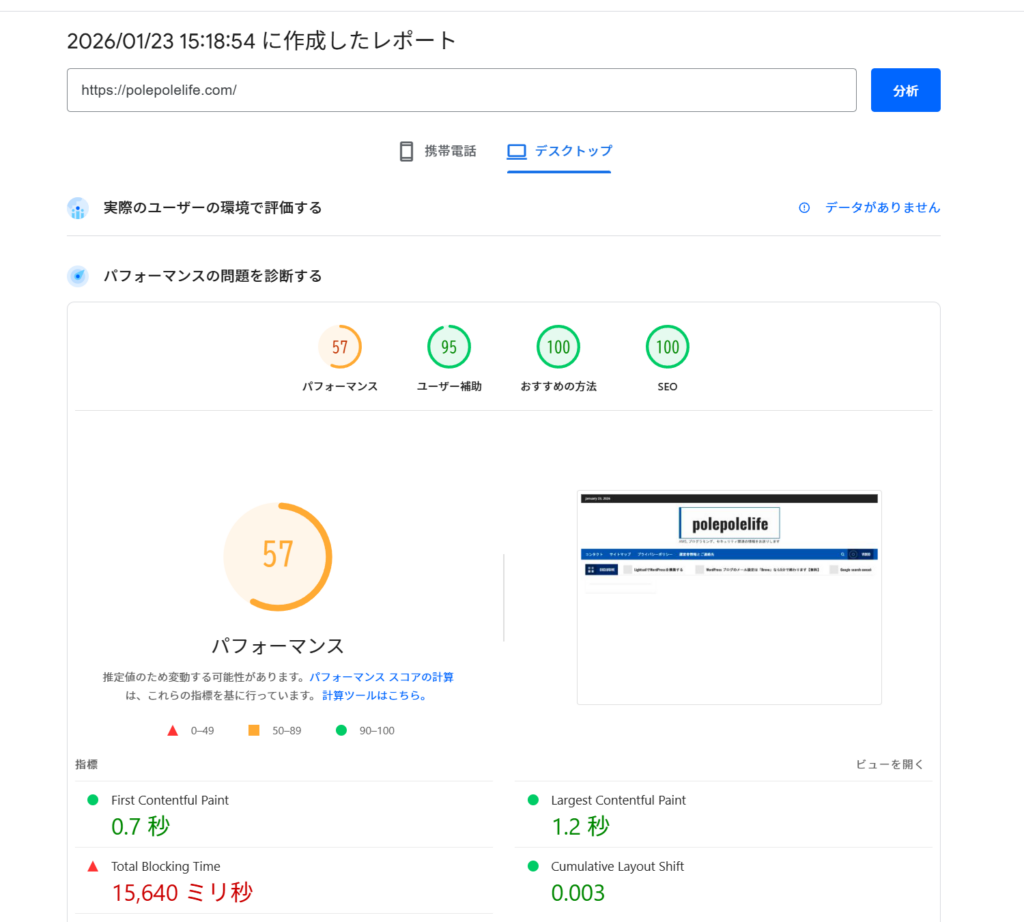The width and height of the screenshot is (1024, 922).
Task: Click ビューを開く to expand metrics view
Action: click(x=889, y=764)
